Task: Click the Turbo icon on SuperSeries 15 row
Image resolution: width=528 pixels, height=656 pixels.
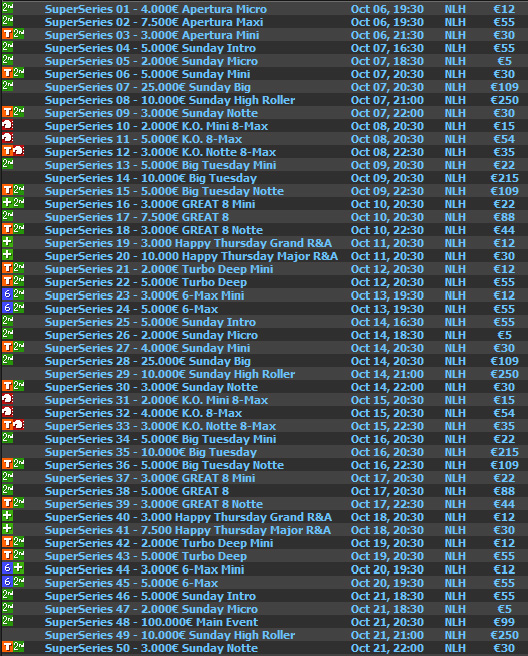Action: pyautogui.click(x=8, y=190)
